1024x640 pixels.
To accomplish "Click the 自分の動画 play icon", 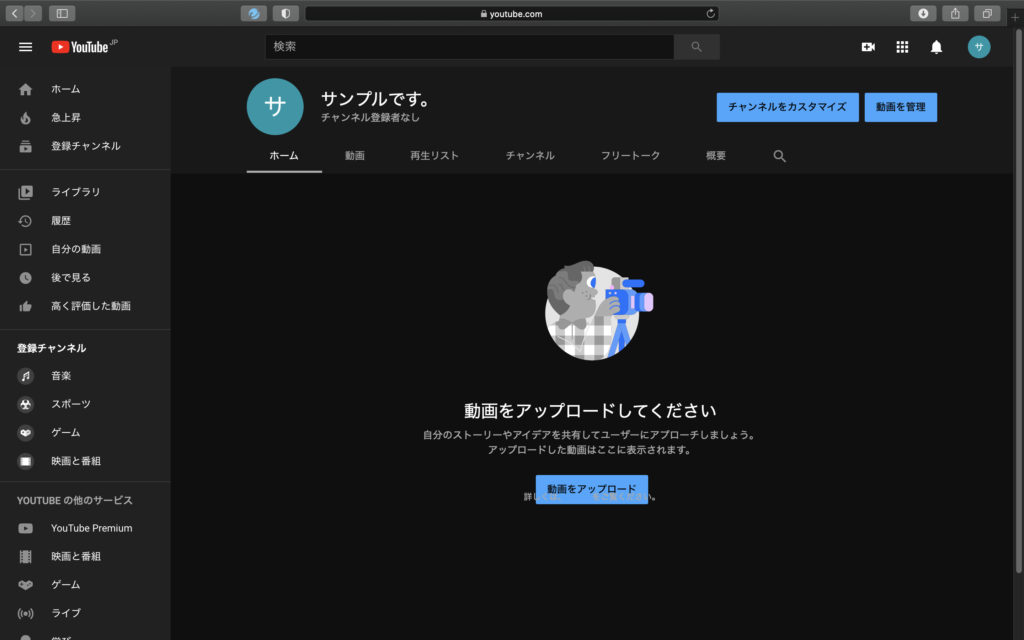I will (x=25, y=249).
